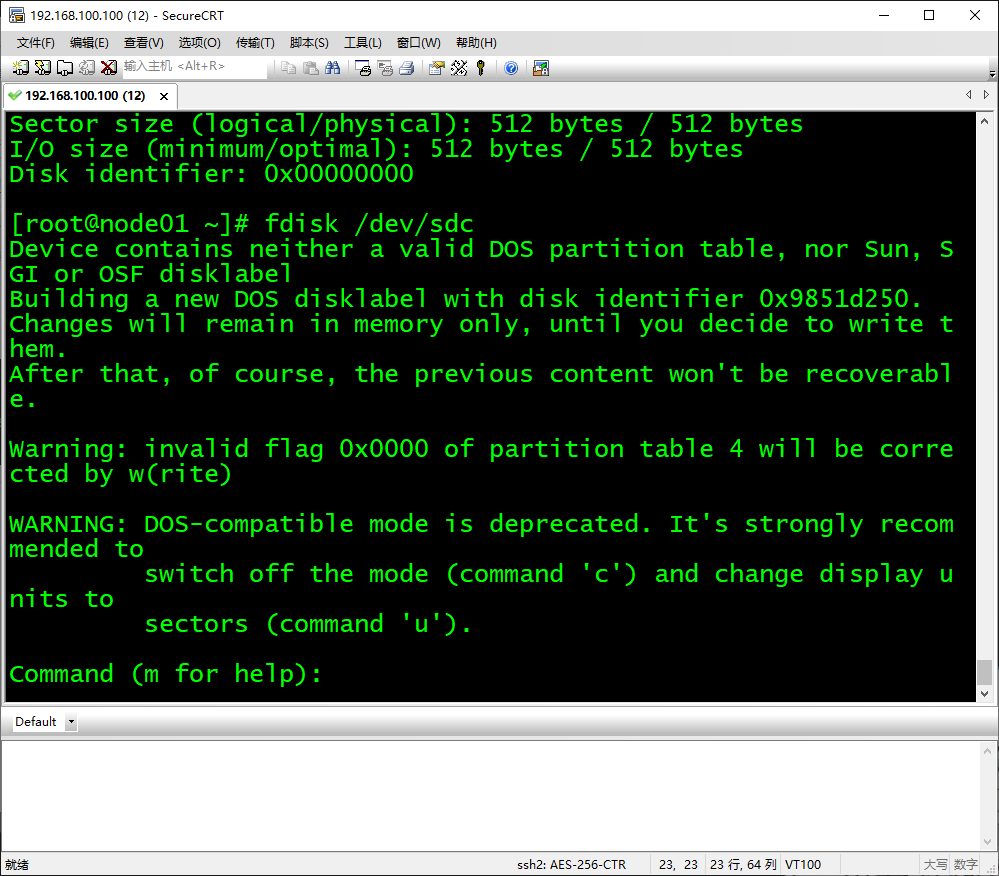The image size is (999, 876).
Task: Click the Connect in Tab icon
Action: (x=65, y=68)
